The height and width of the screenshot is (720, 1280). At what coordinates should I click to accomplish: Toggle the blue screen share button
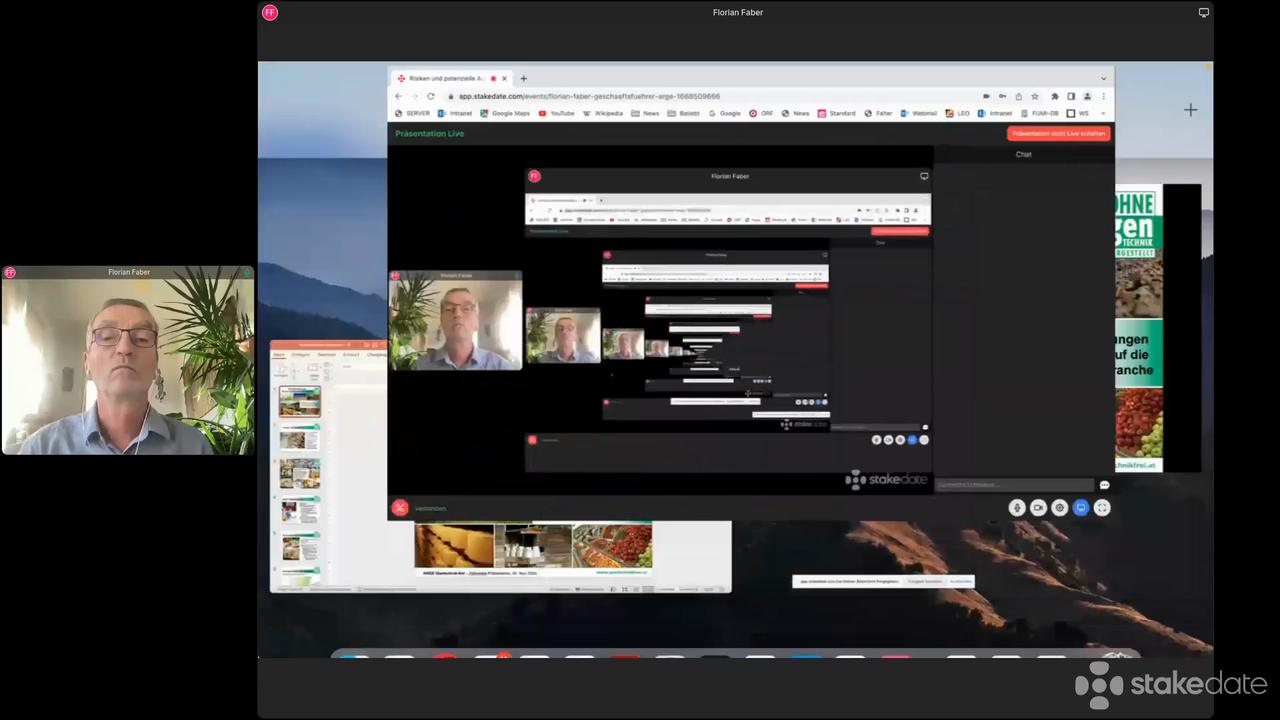pos(1081,508)
